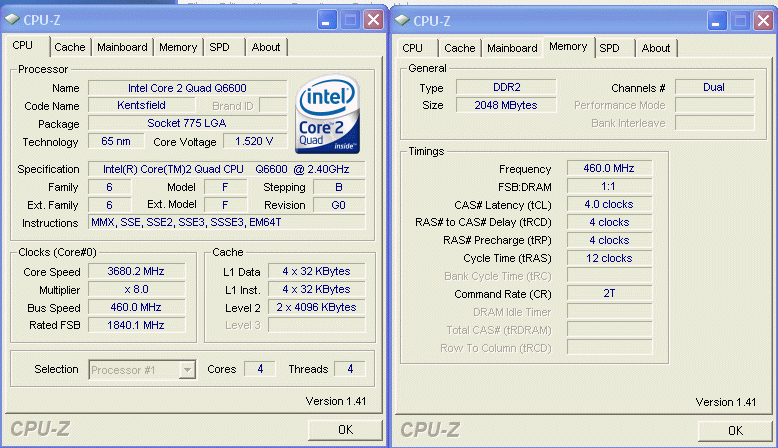Image resolution: width=778 pixels, height=448 pixels.
Task: Click the CPU-Z icon in left window title bar
Action: point(12,20)
